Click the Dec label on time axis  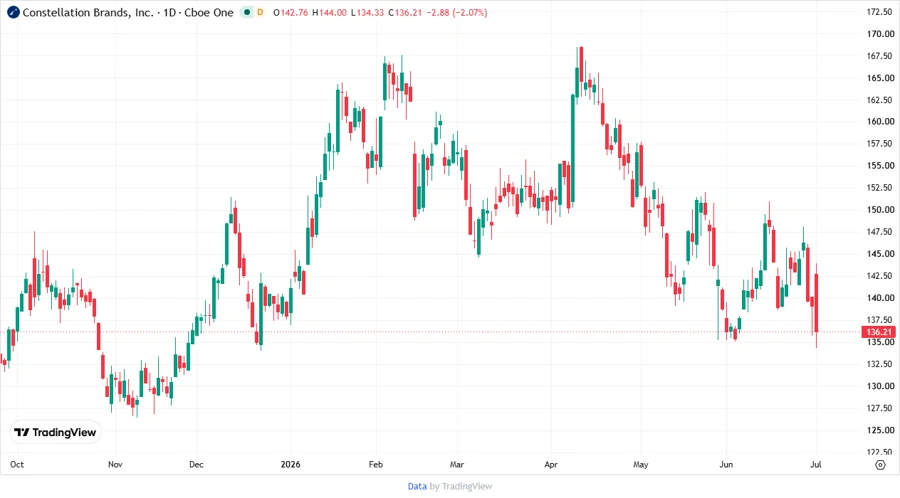(196, 464)
